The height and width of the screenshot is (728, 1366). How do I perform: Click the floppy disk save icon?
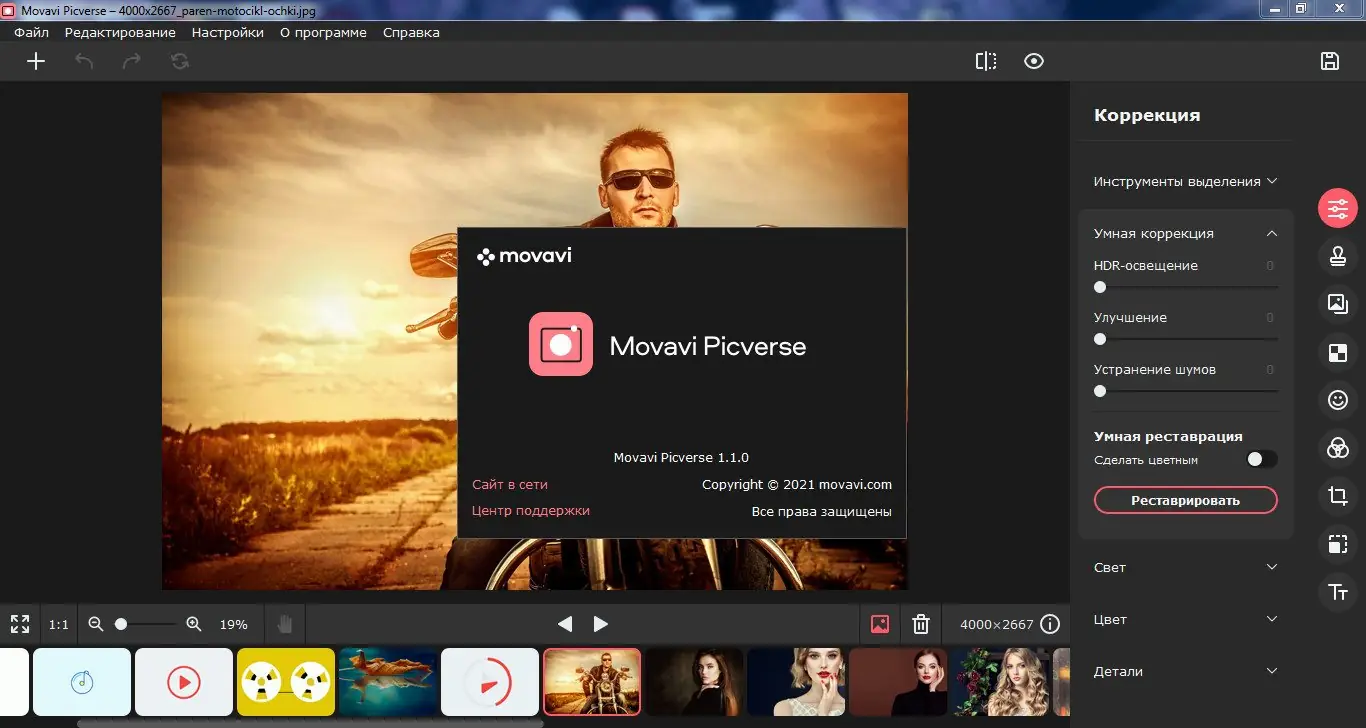click(1330, 61)
